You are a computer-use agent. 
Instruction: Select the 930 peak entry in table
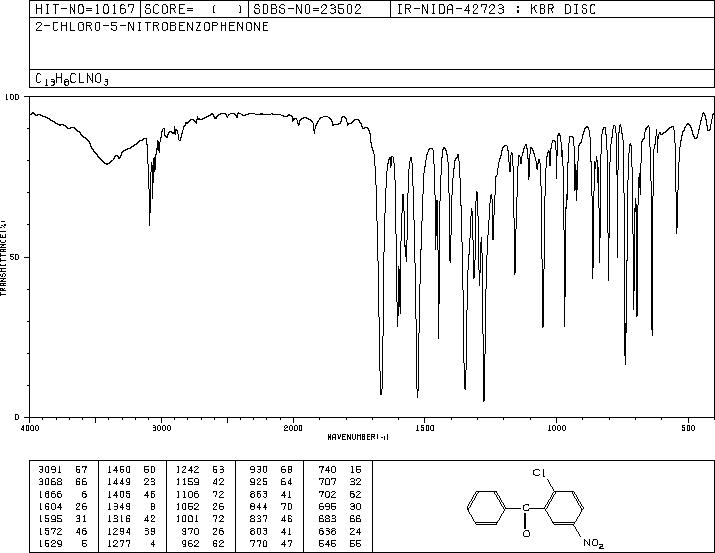pos(271,470)
